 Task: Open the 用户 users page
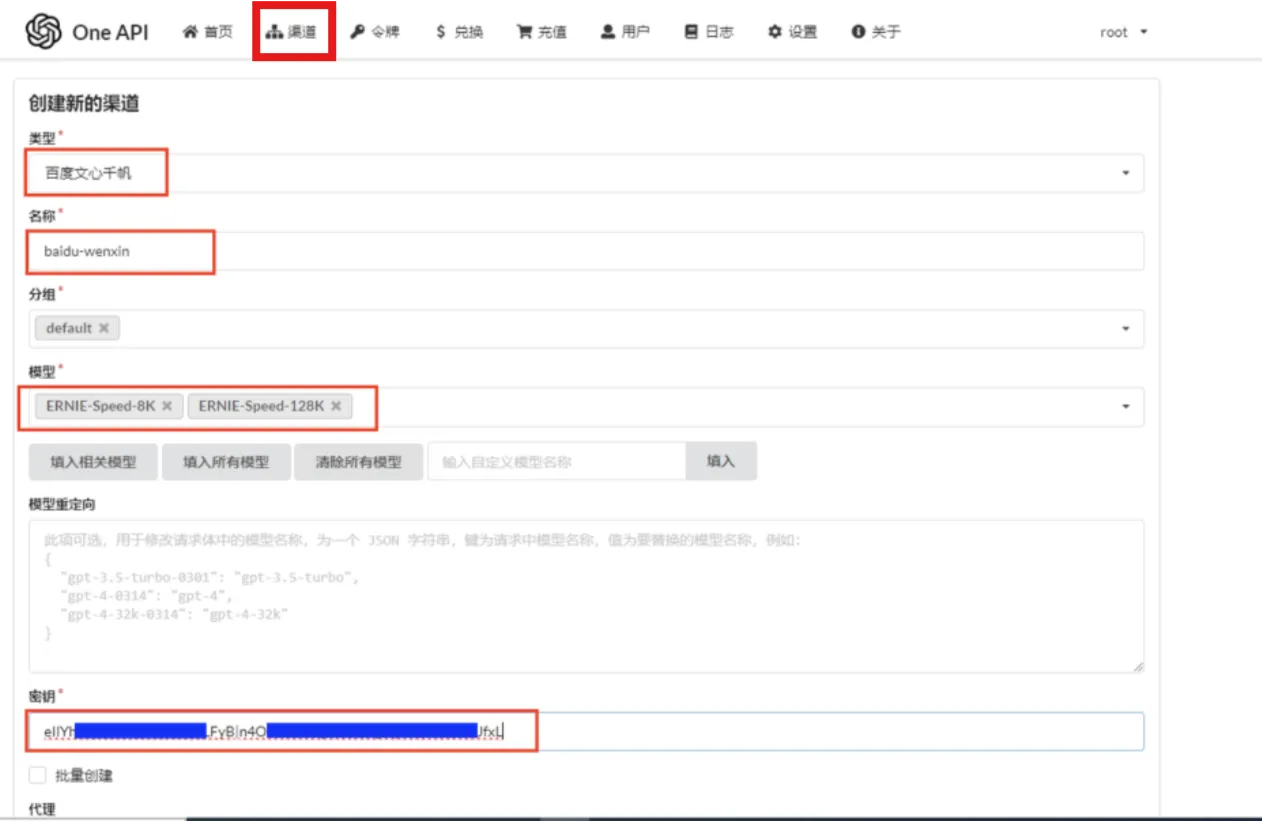625,32
